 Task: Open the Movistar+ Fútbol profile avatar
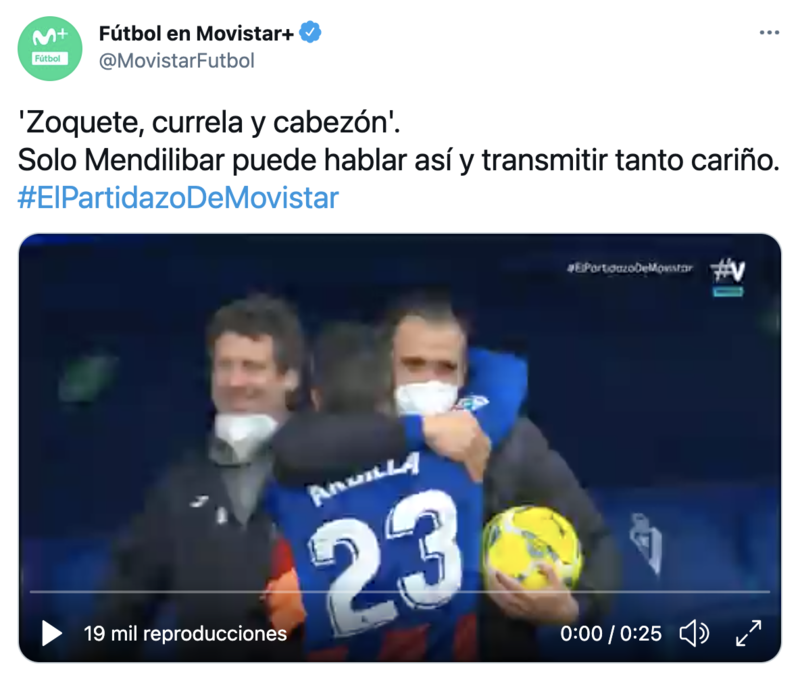[50, 48]
